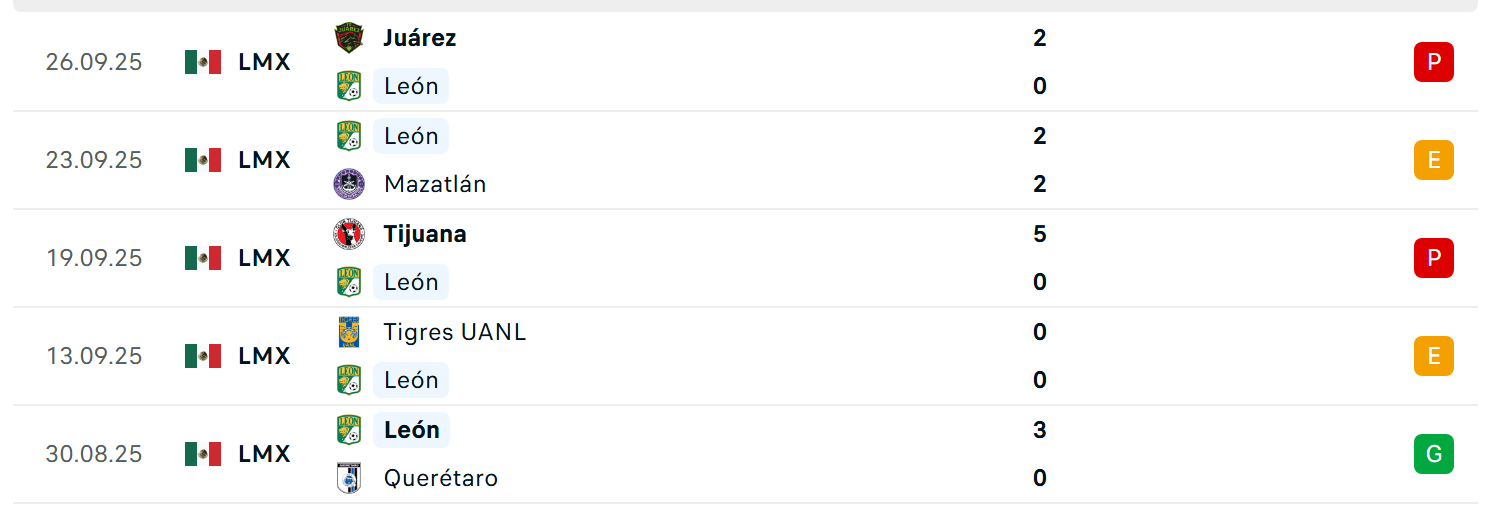Select the 26.09.25 match date
The image size is (1495, 510).
pyautogui.click(x=94, y=62)
